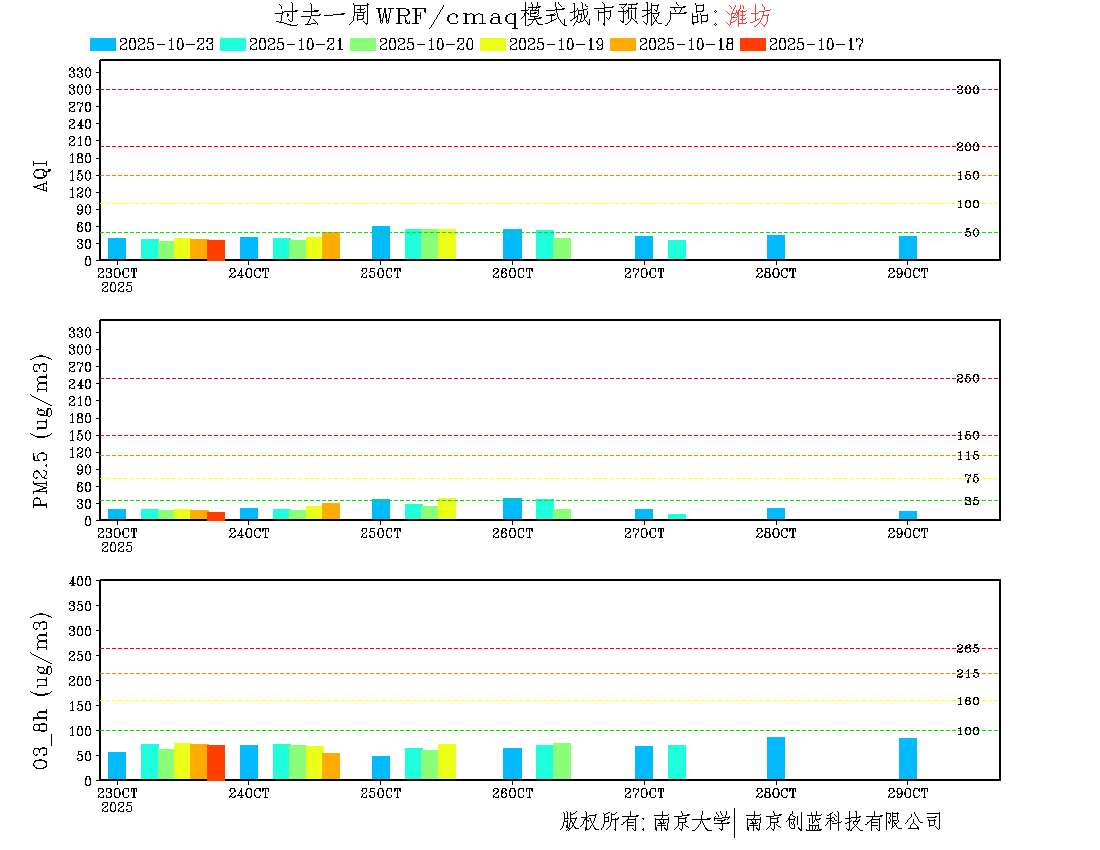
Task: Select the blue O3_8h bar at 28OCT
Action: pos(776,758)
